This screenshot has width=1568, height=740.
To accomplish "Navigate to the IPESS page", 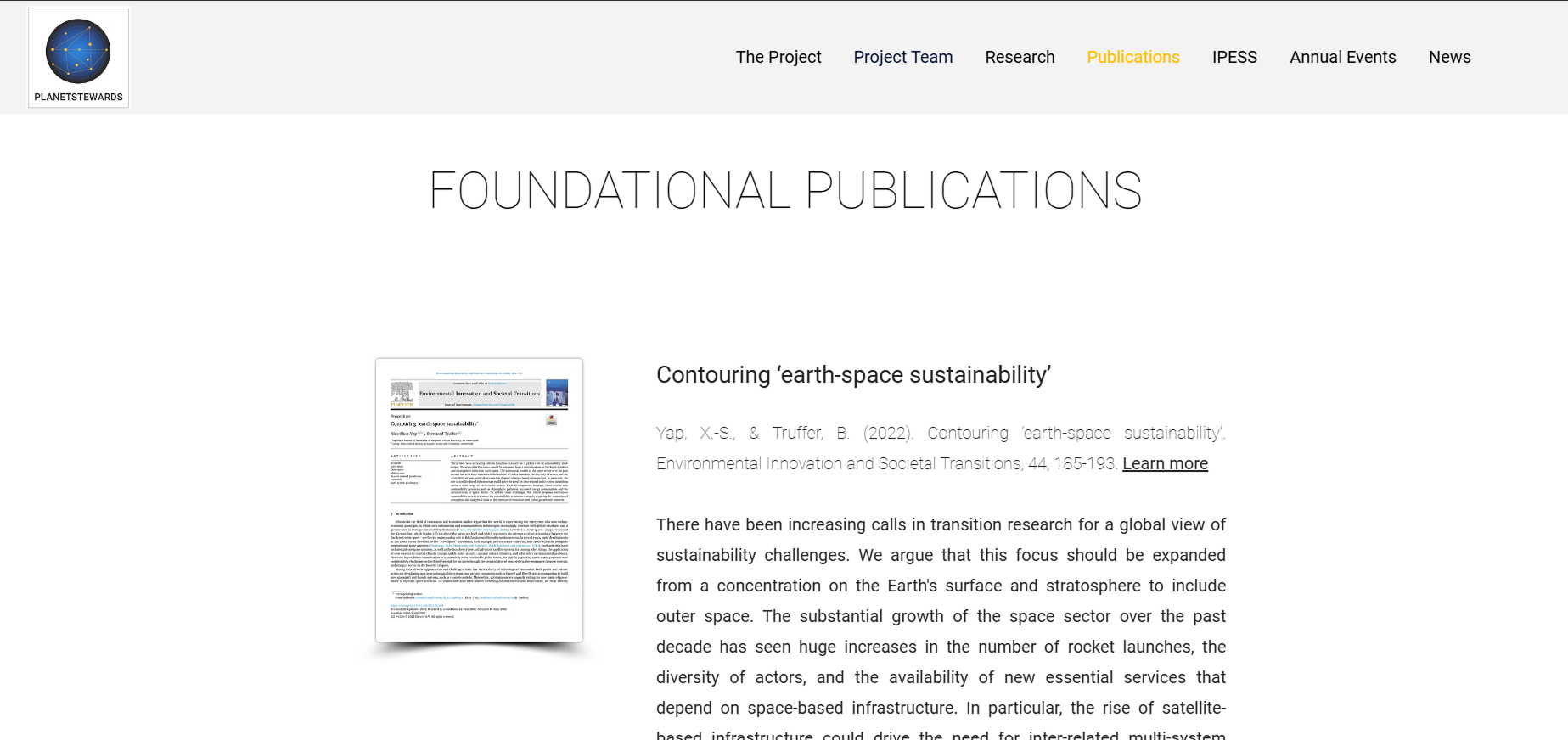I will (1234, 57).
